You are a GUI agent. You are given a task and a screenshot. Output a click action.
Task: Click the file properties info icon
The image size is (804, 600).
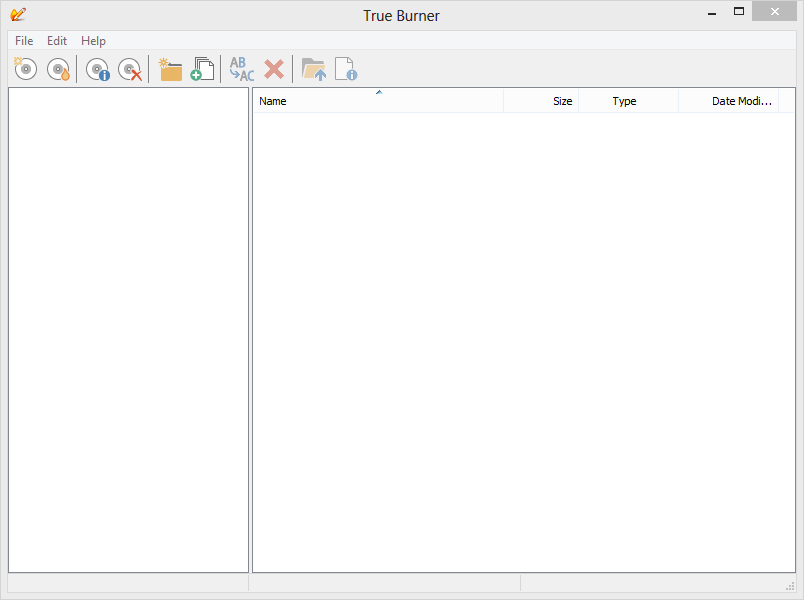(346, 69)
